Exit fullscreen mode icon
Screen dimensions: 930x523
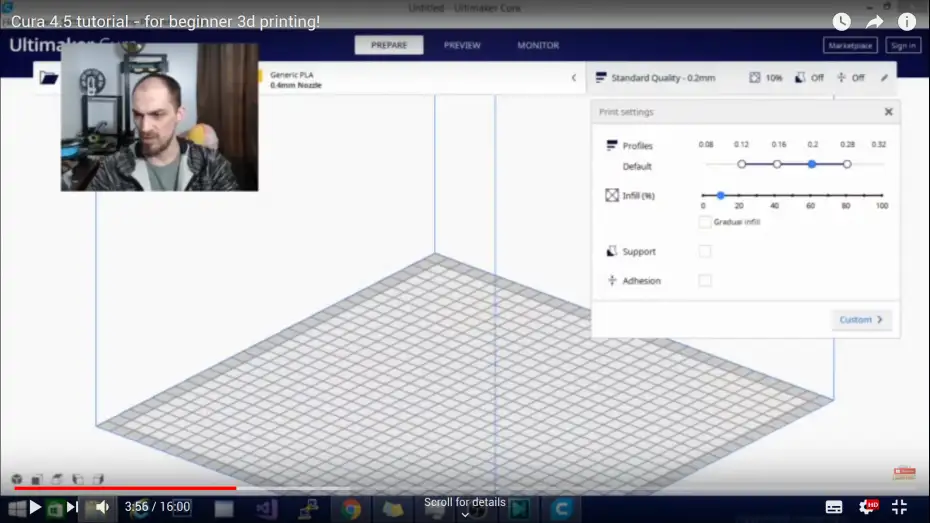899,507
